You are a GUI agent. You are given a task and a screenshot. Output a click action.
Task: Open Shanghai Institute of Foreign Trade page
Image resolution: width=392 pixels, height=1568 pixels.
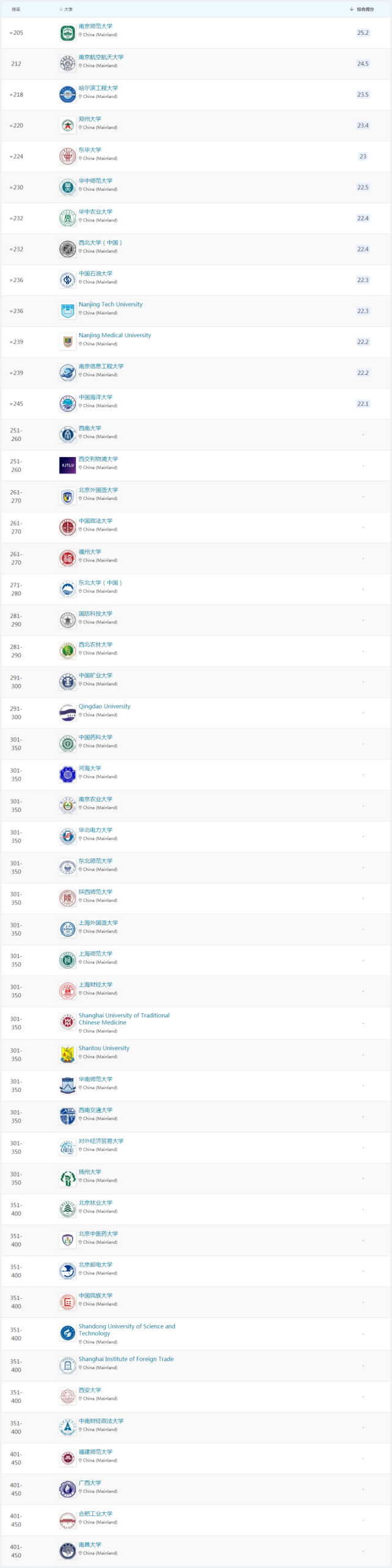pyautogui.click(x=126, y=1359)
